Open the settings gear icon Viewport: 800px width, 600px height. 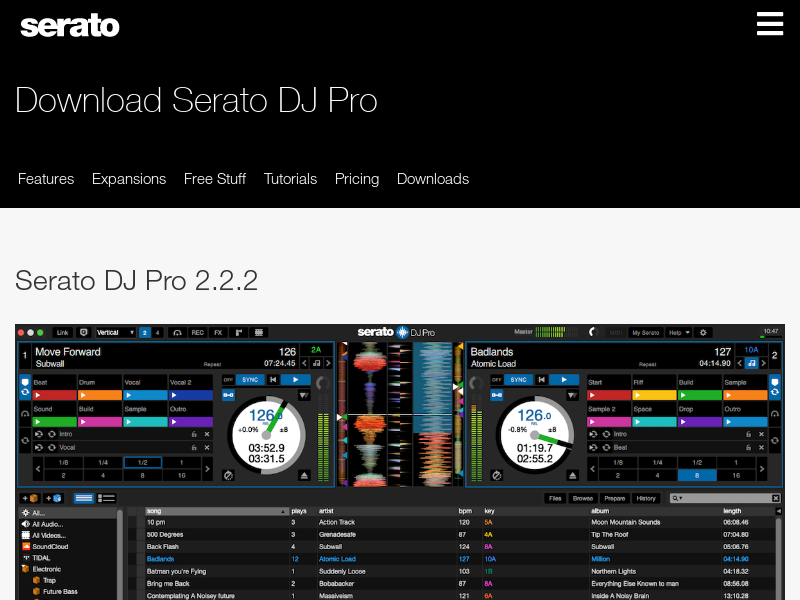(x=703, y=333)
